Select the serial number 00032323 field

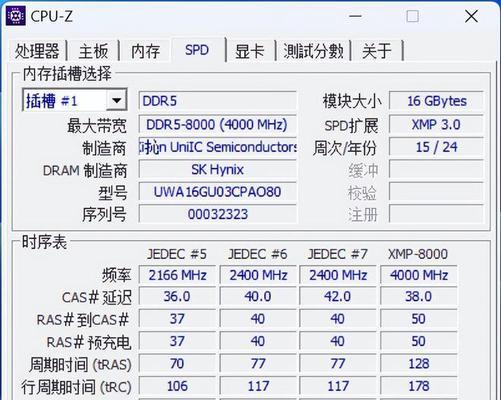[217, 214]
